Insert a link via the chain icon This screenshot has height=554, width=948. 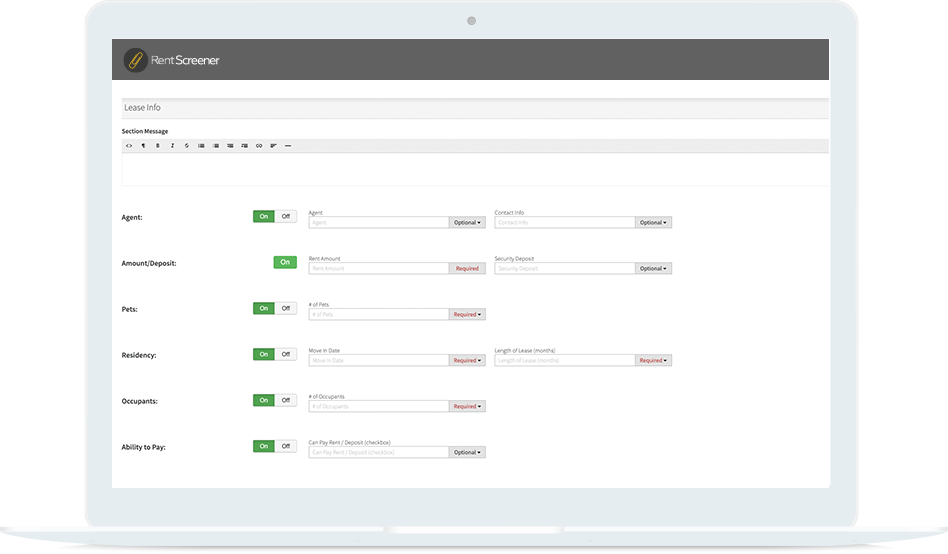tap(259, 146)
